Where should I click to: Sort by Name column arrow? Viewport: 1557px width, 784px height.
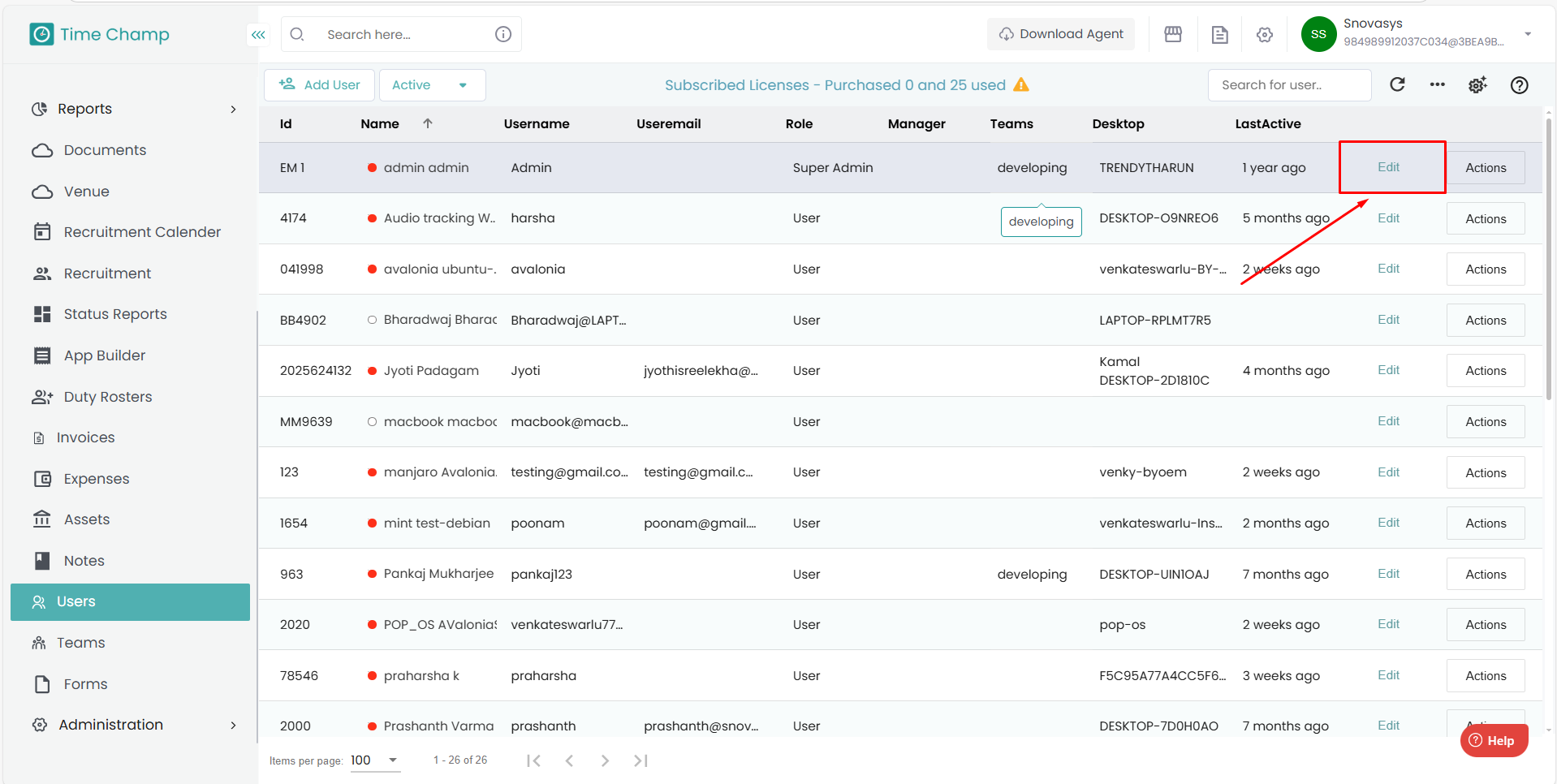(x=428, y=123)
